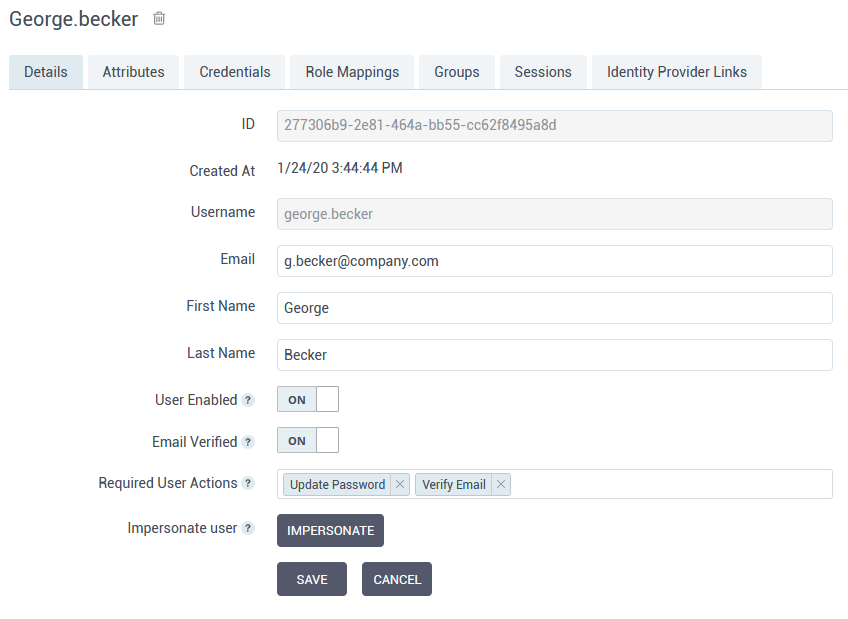Remove the Update Password required action

400,484
